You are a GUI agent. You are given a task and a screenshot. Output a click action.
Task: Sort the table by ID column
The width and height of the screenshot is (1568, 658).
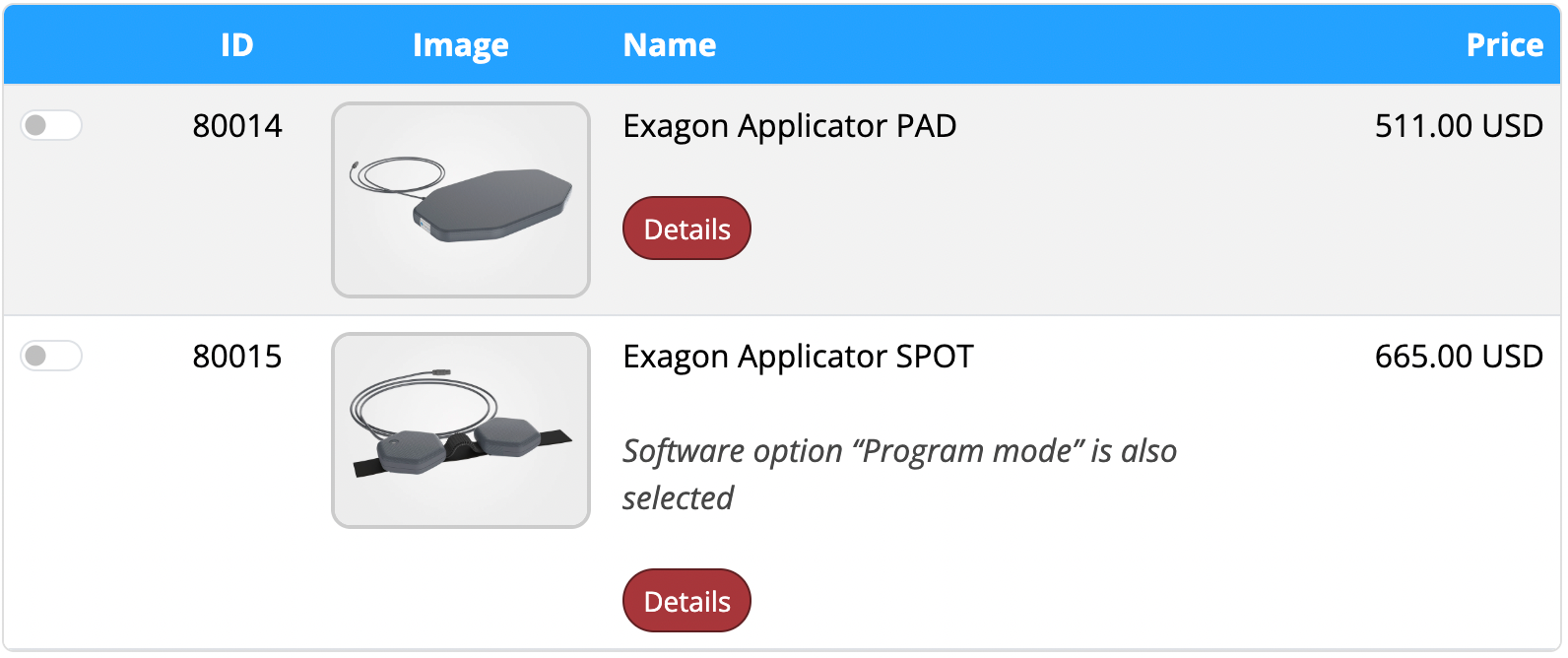point(237,44)
